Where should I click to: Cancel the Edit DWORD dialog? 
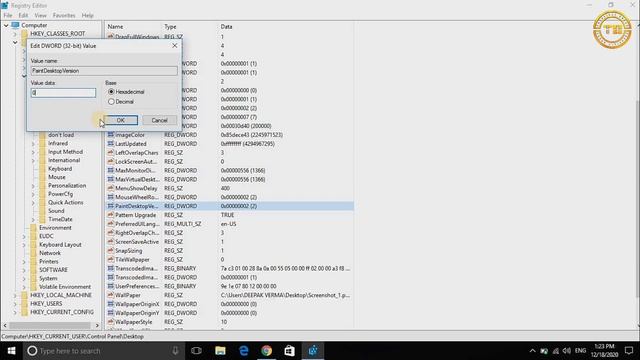159,120
